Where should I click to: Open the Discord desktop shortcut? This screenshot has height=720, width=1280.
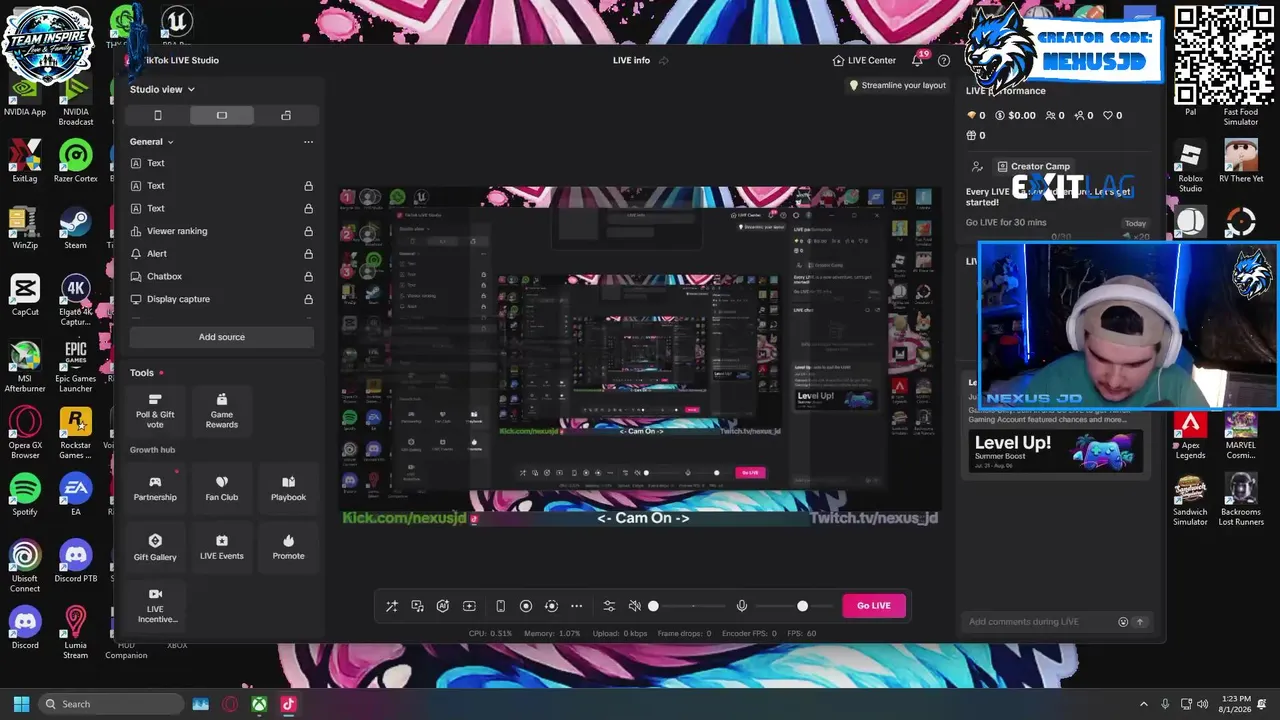pyautogui.click(x=25, y=628)
